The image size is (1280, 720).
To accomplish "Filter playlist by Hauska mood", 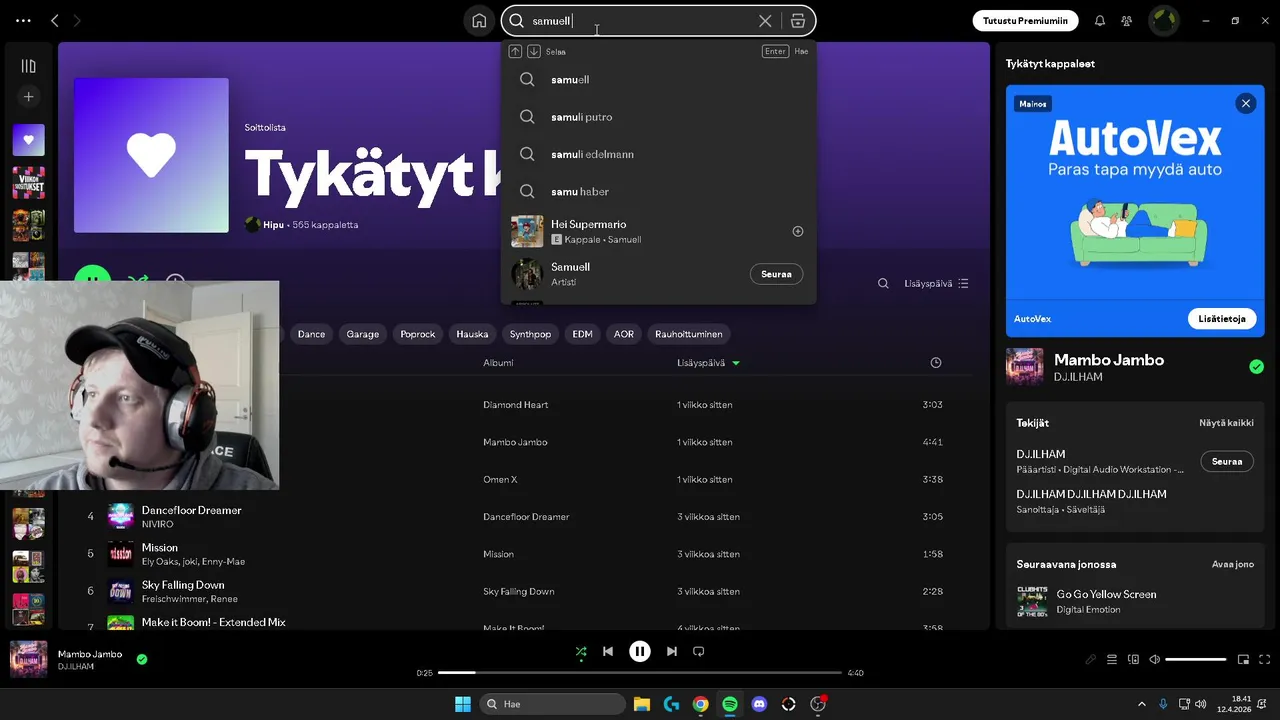I will (472, 334).
